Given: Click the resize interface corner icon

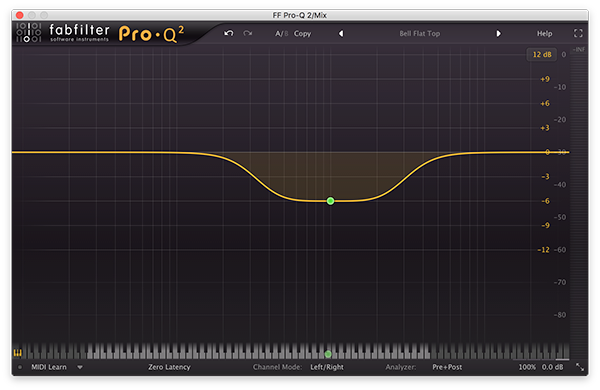Looking at the screenshot, I should (580, 367).
